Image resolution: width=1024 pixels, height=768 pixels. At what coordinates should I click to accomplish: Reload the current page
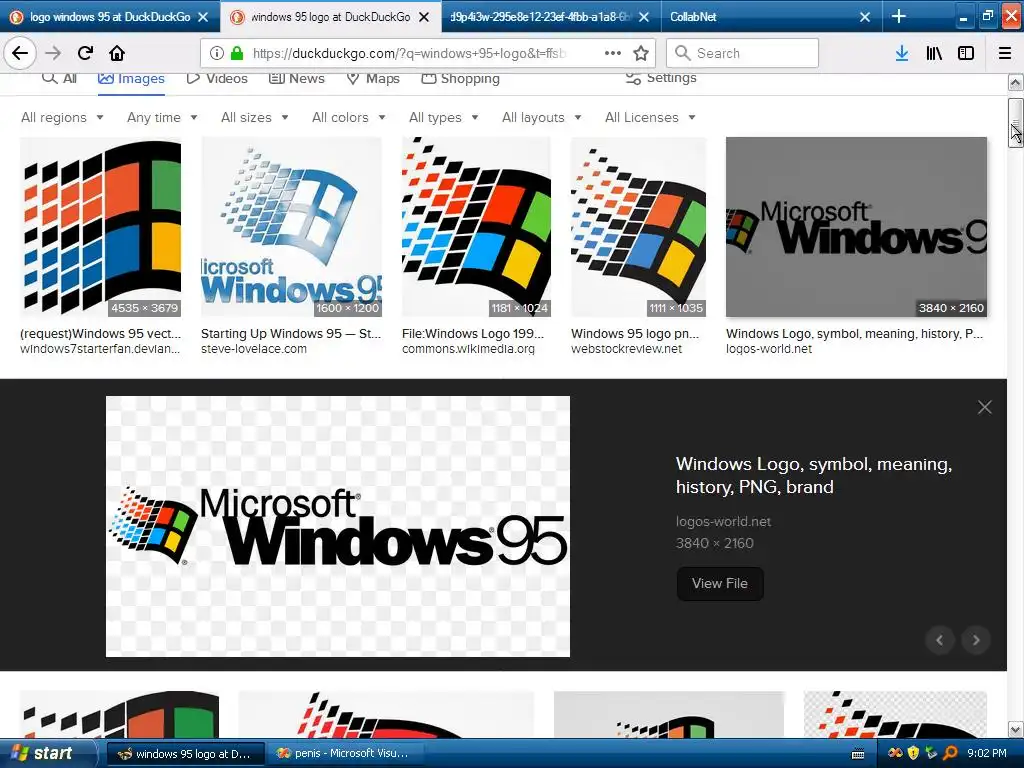[85, 53]
